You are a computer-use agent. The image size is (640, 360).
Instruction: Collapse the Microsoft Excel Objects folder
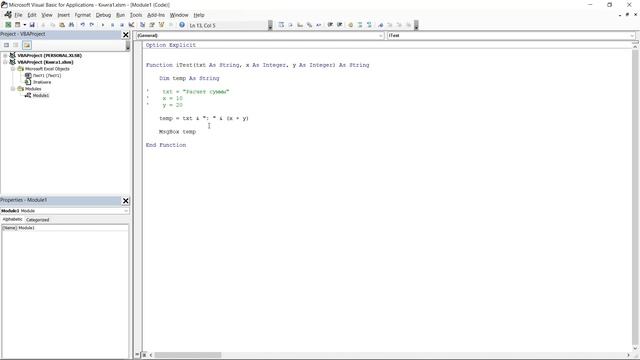tap(13, 69)
